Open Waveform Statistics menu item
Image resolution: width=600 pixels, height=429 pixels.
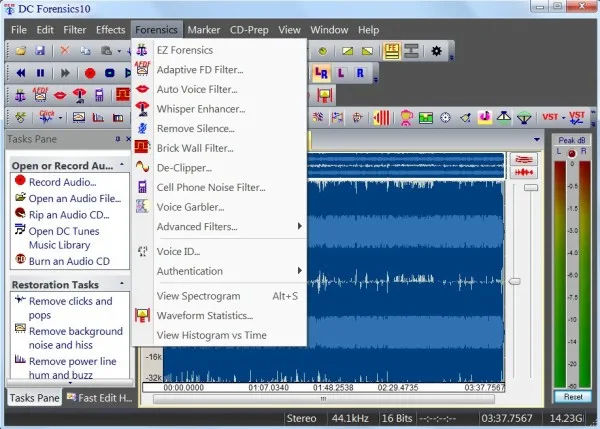pyautogui.click(x=219, y=316)
